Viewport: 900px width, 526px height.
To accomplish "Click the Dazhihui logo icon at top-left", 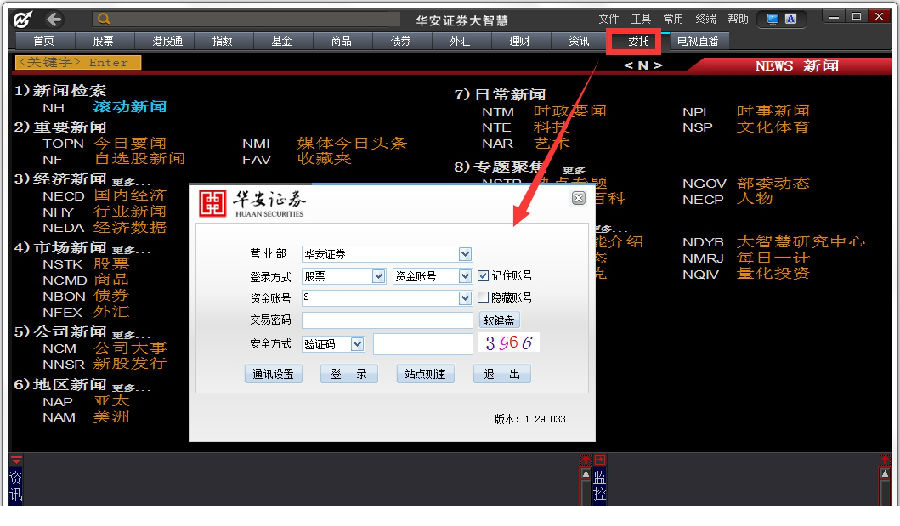I will point(22,19).
